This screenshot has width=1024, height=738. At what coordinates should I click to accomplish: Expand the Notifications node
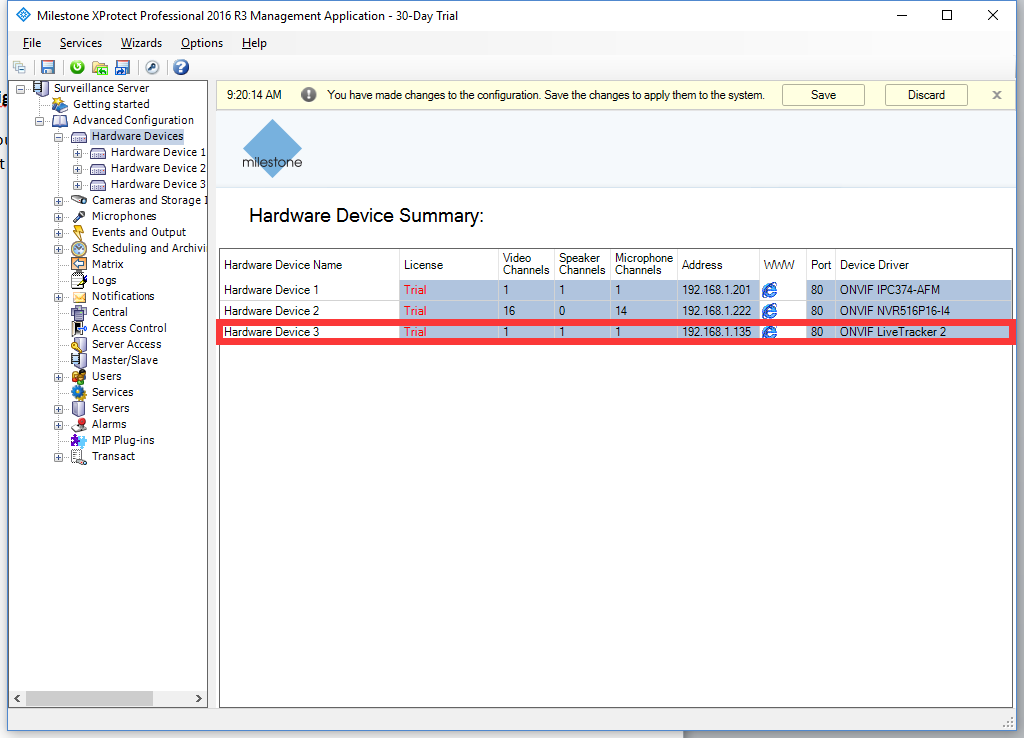(x=59, y=297)
